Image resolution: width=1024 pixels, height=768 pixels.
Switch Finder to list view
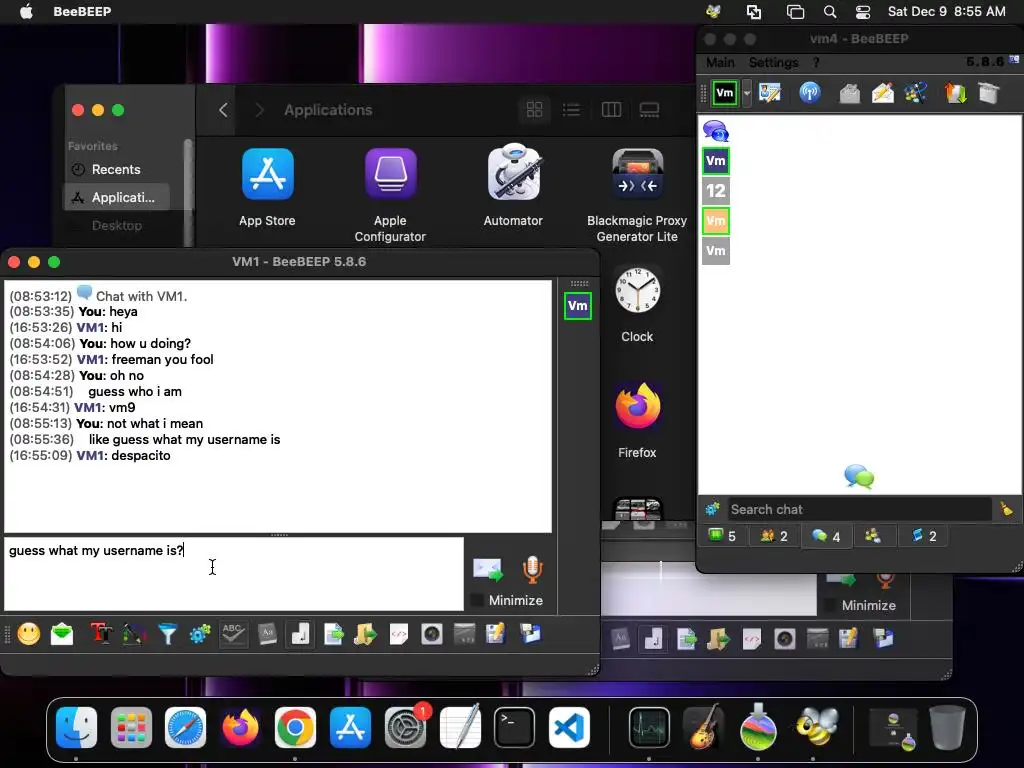pos(571,110)
